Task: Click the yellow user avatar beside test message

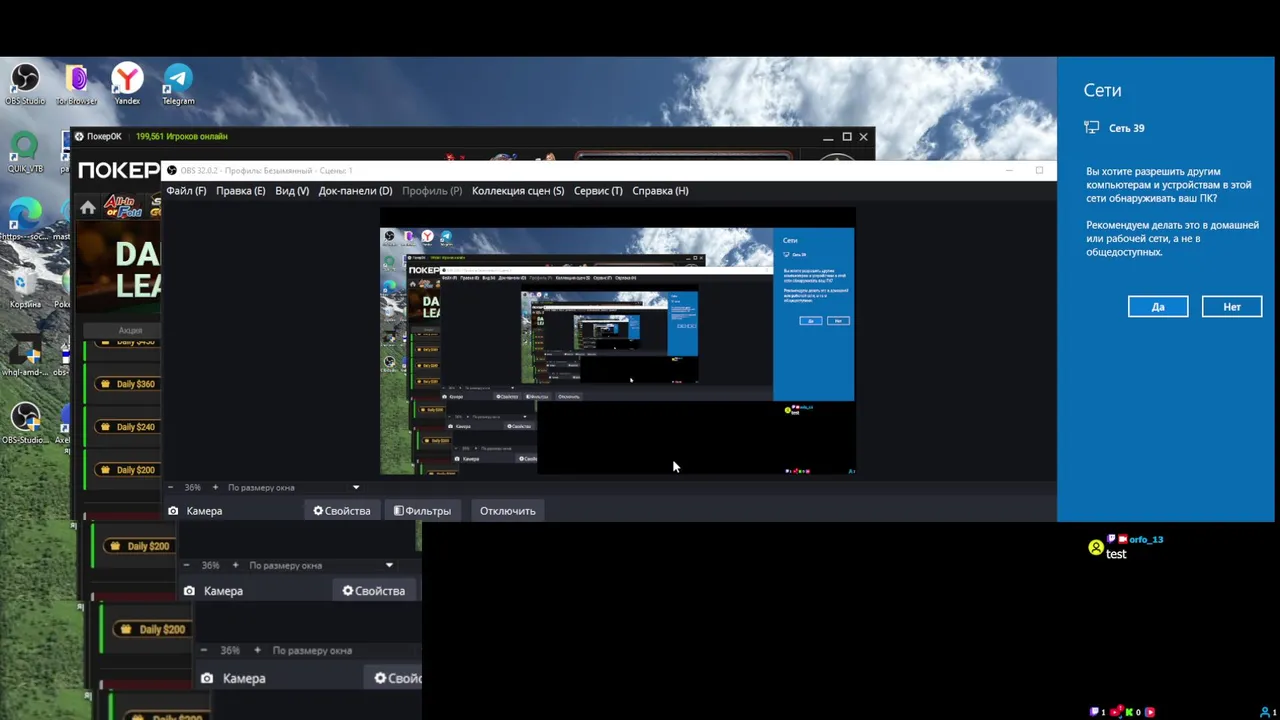Action: click(1096, 548)
